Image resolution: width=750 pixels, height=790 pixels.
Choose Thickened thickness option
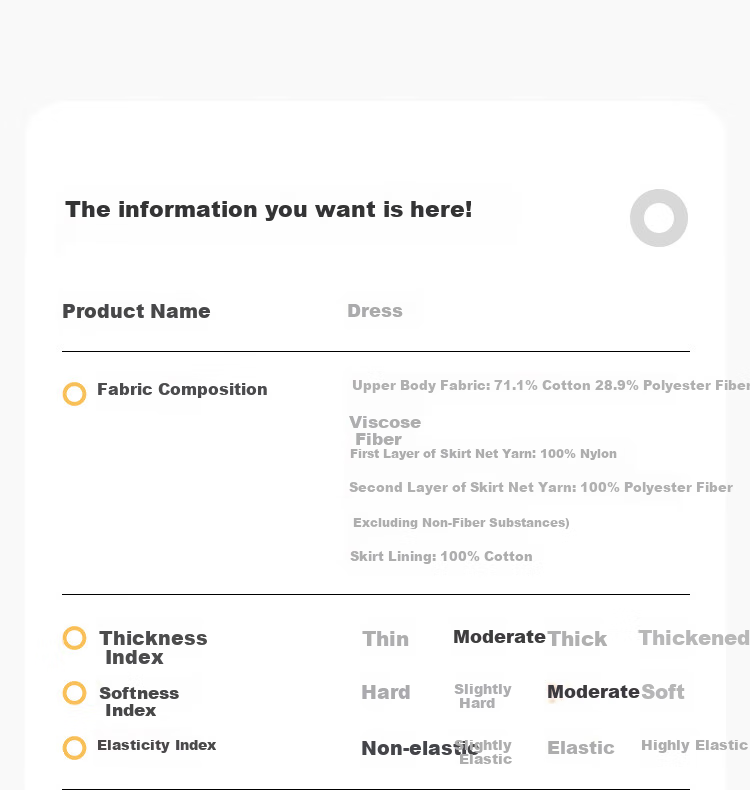pos(694,638)
